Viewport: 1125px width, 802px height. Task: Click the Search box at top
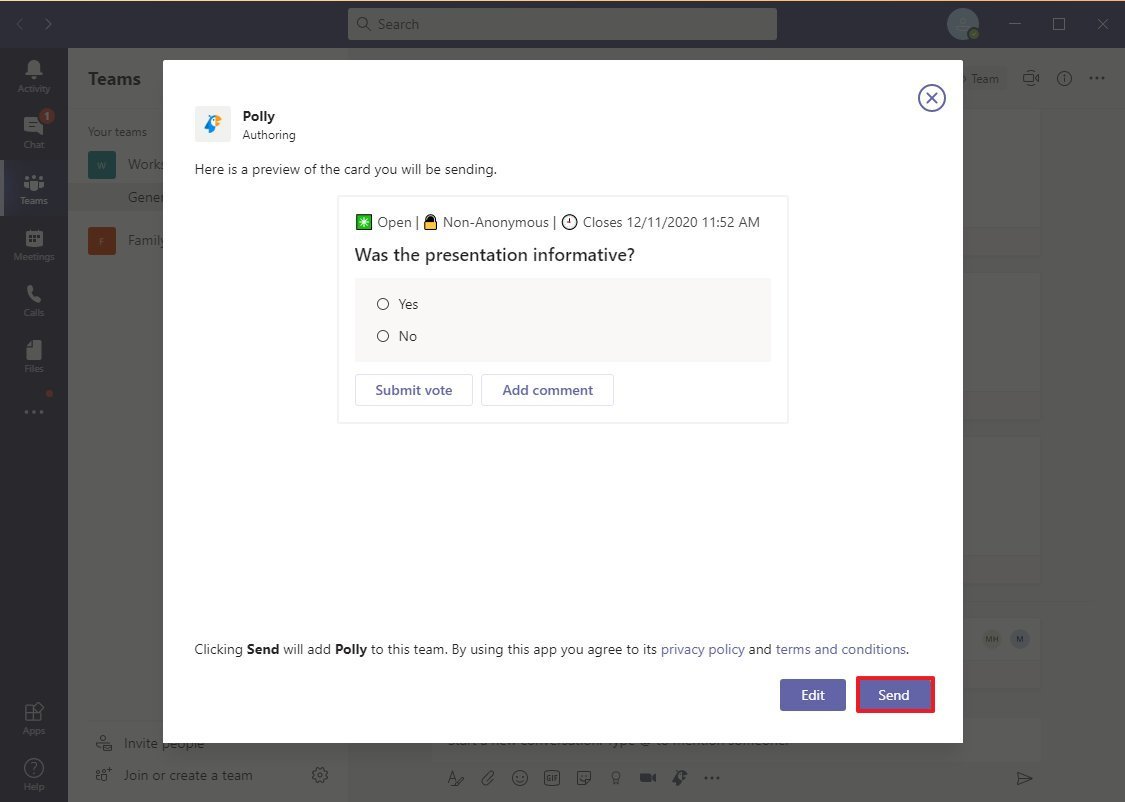click(x=562, y=24)
